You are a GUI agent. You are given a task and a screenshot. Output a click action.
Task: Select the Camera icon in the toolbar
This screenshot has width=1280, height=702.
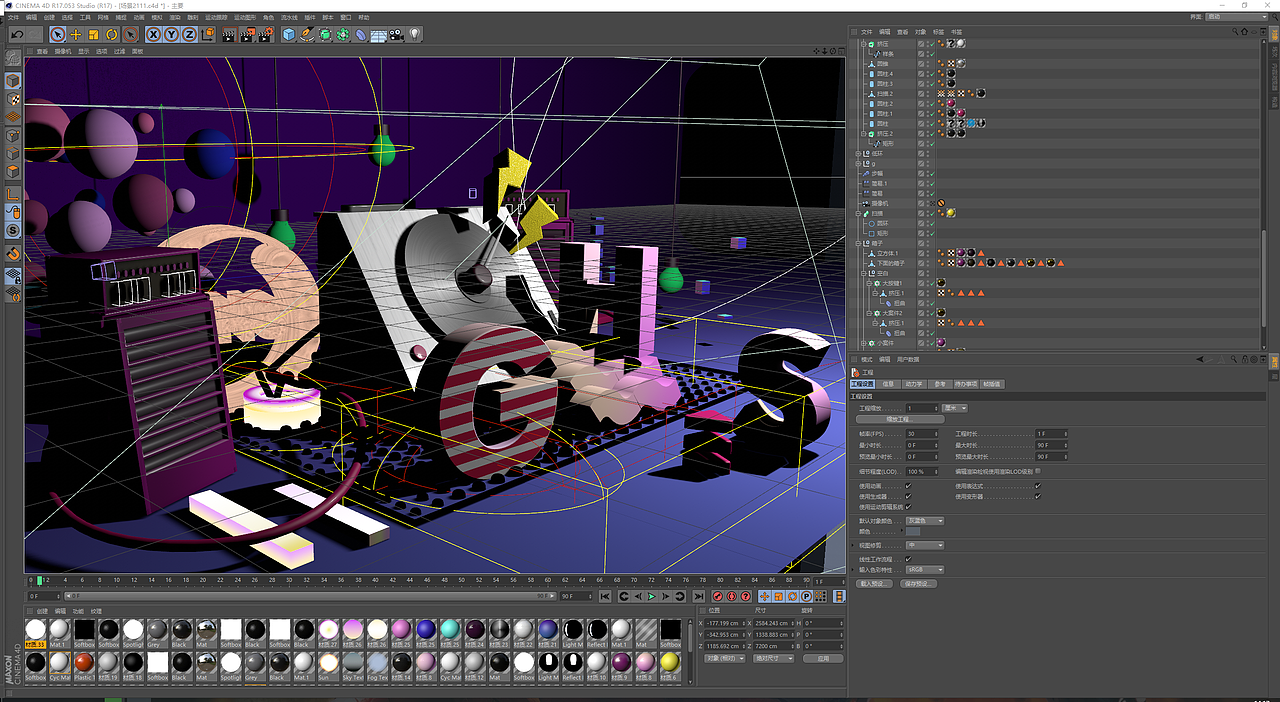pos(395,35)
